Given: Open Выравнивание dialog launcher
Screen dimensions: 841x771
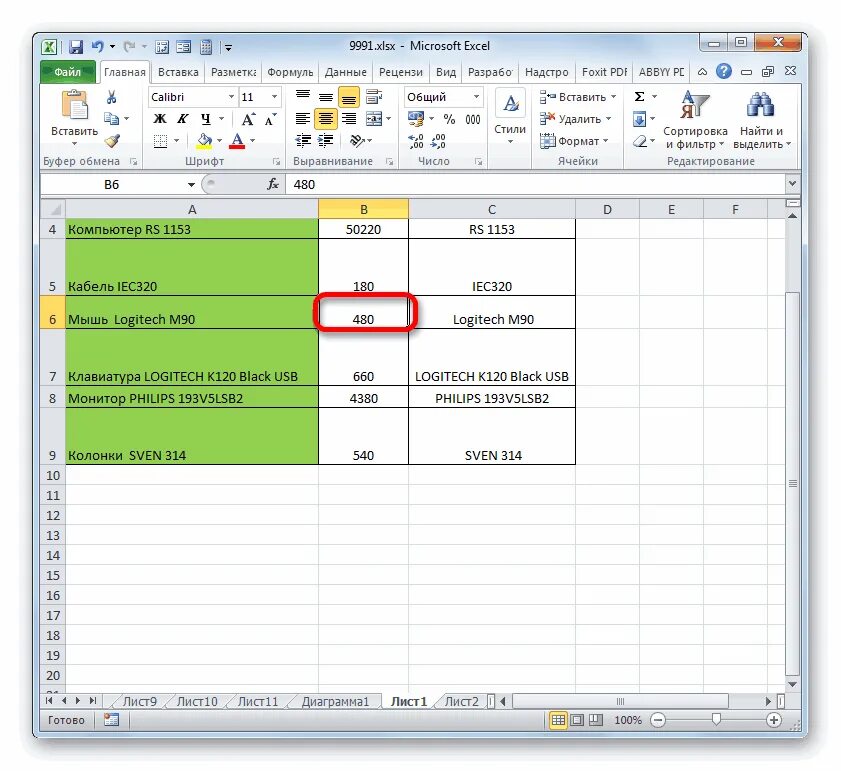Looking at the screenshot, I should click(x=390, y=161).
